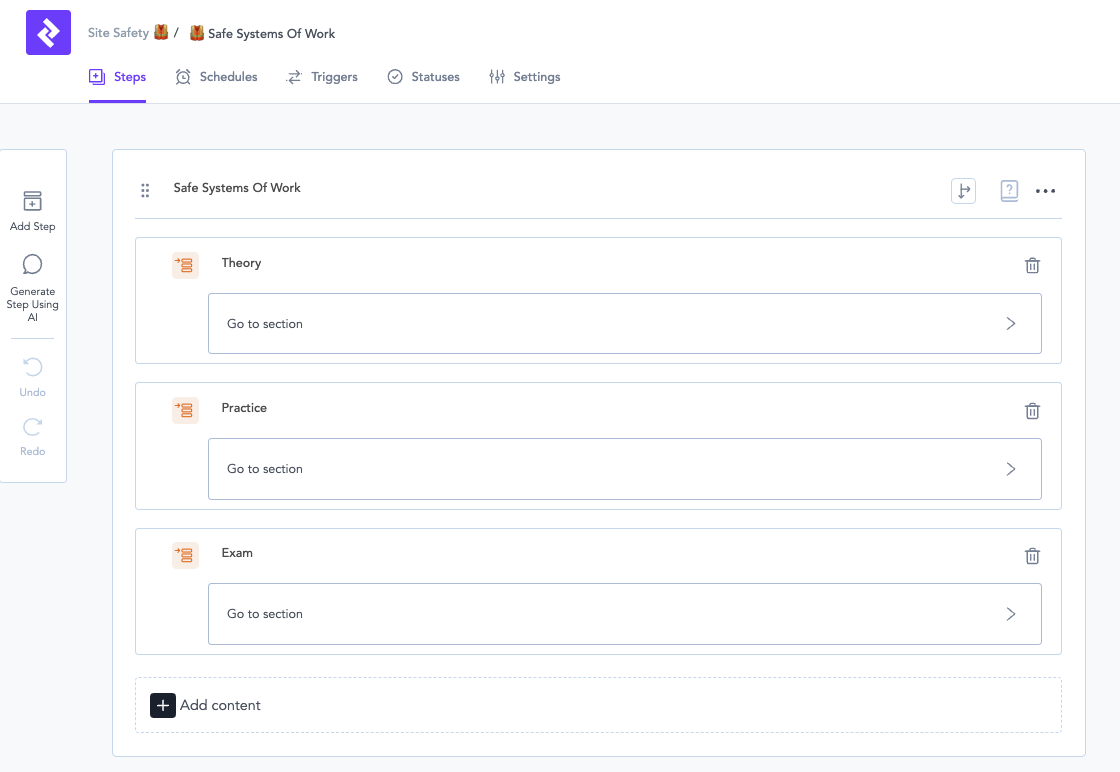Go to the Statuses tab
The height and width of the screenshot is (772, 1120).
[x=423, y=77]
